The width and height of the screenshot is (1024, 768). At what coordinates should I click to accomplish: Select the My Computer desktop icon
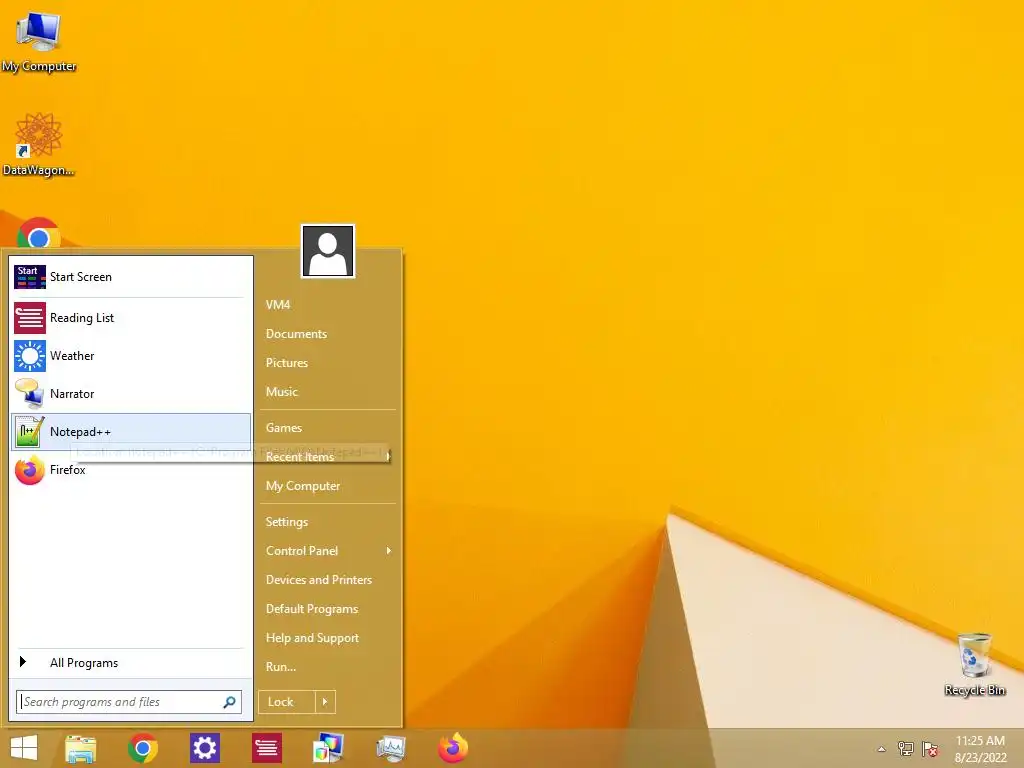(x=39, y=41)
